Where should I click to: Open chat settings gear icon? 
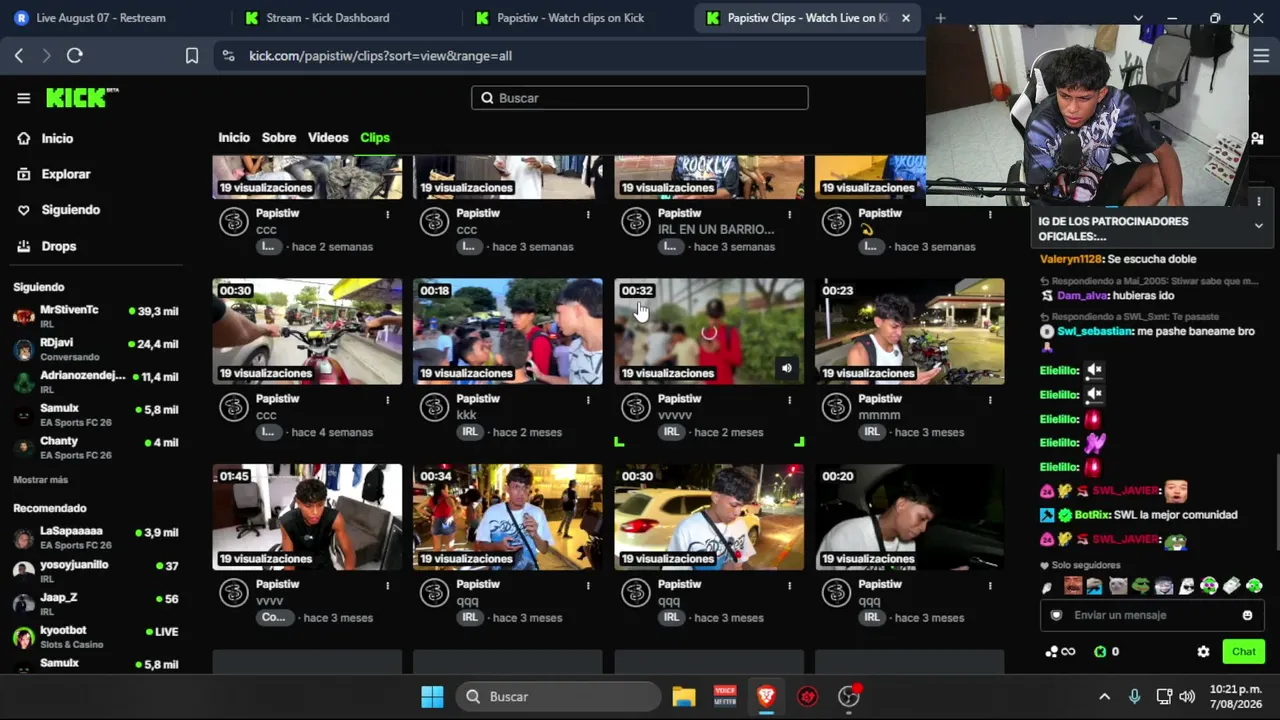[x=1203, y=651]
